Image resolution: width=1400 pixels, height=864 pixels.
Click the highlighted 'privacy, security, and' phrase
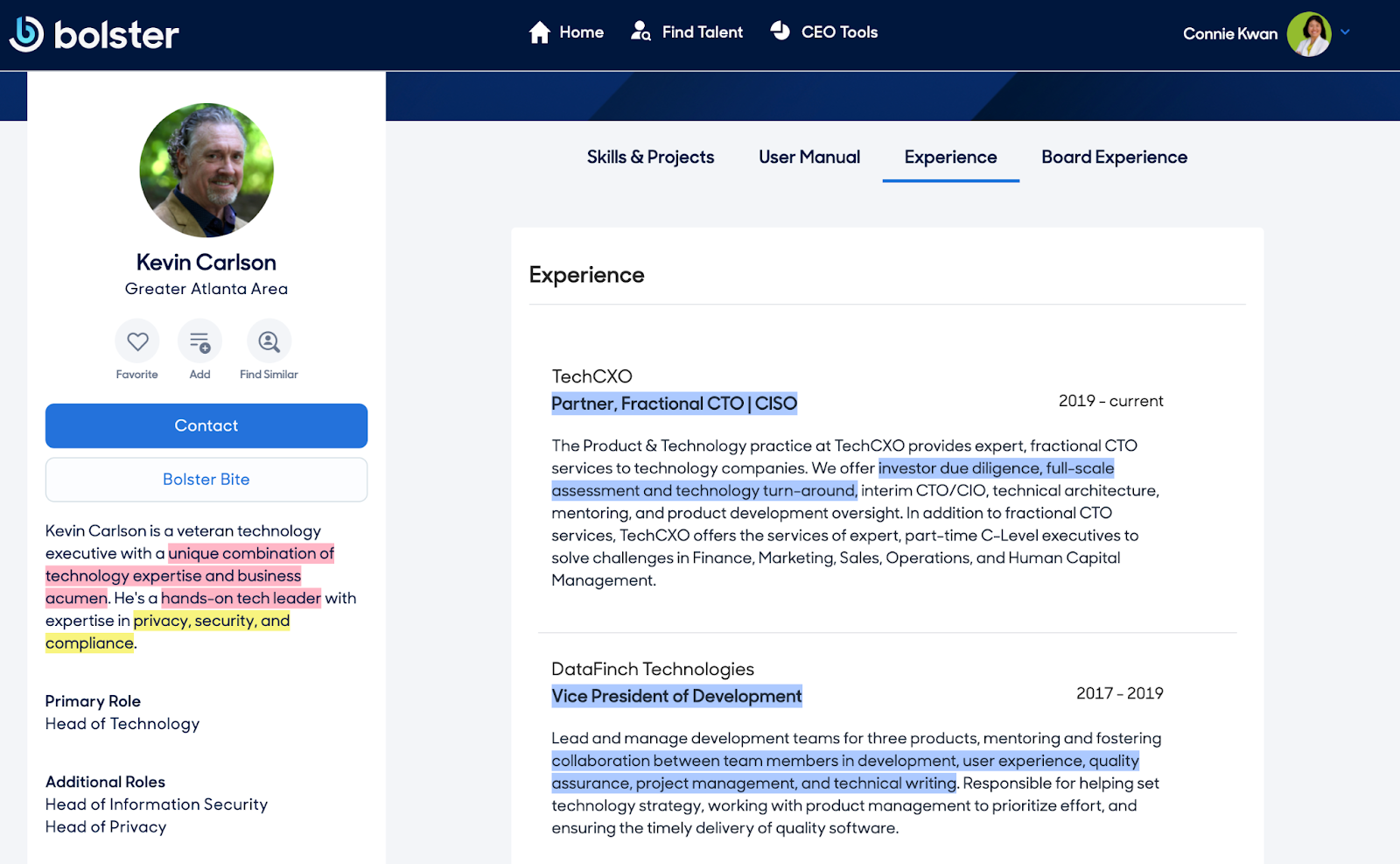tap(211, 621)
